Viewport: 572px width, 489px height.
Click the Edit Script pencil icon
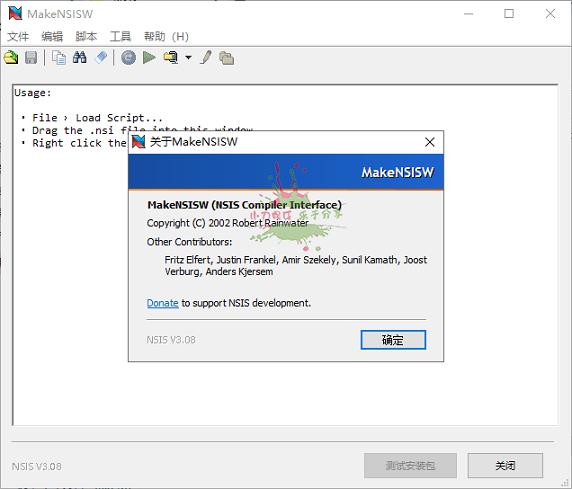click(206, 57)
